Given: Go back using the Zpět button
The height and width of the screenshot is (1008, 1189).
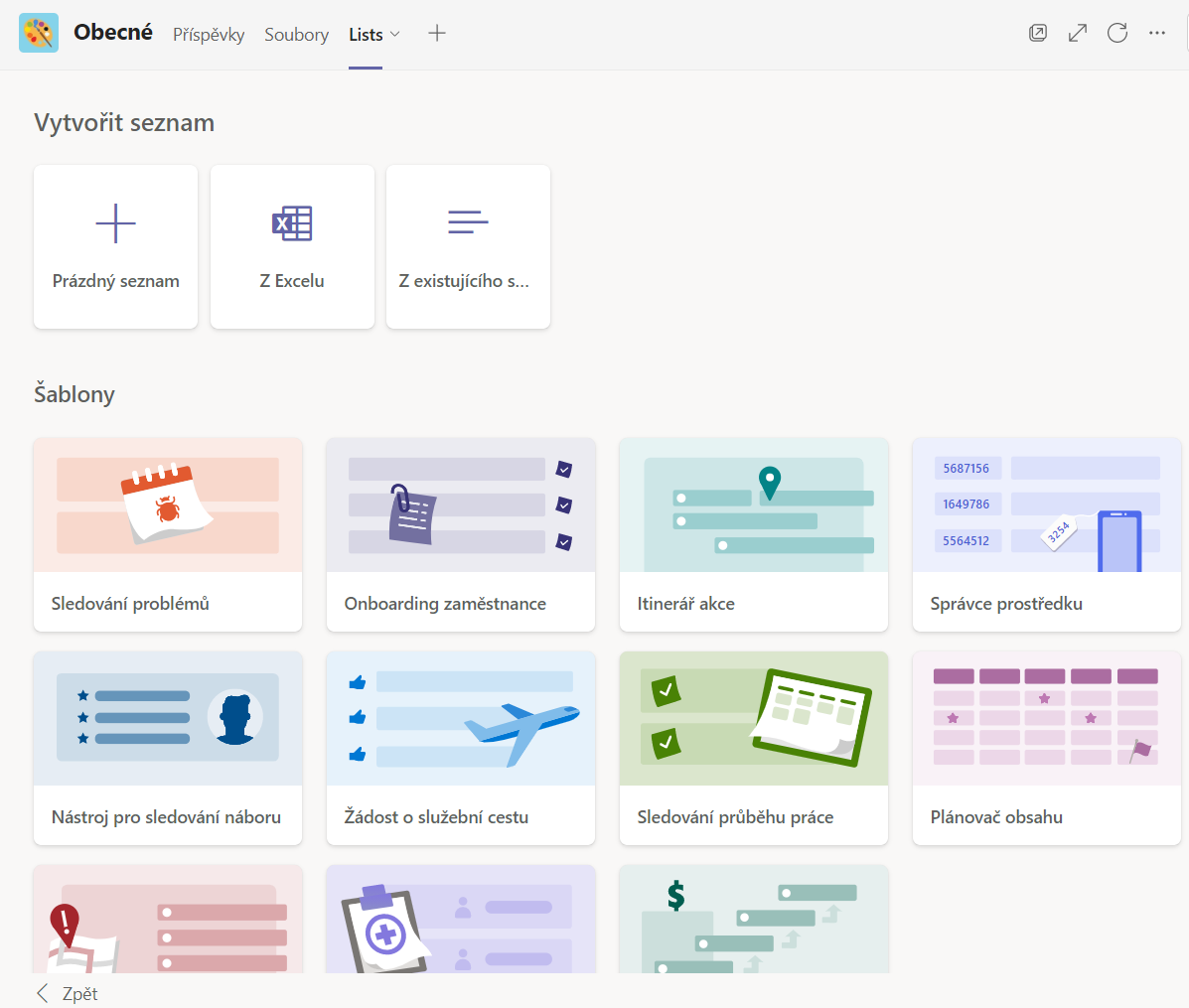Looking at the screenshot, I should 68,993.
